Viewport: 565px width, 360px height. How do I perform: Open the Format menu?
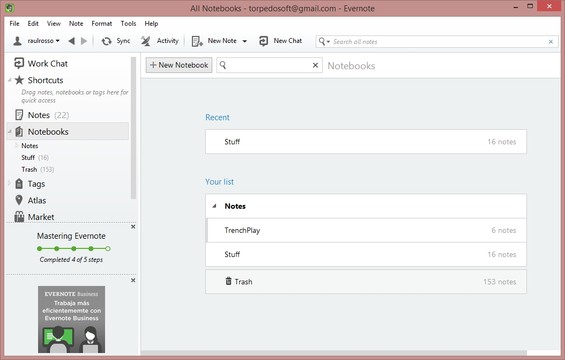point(102,24)
